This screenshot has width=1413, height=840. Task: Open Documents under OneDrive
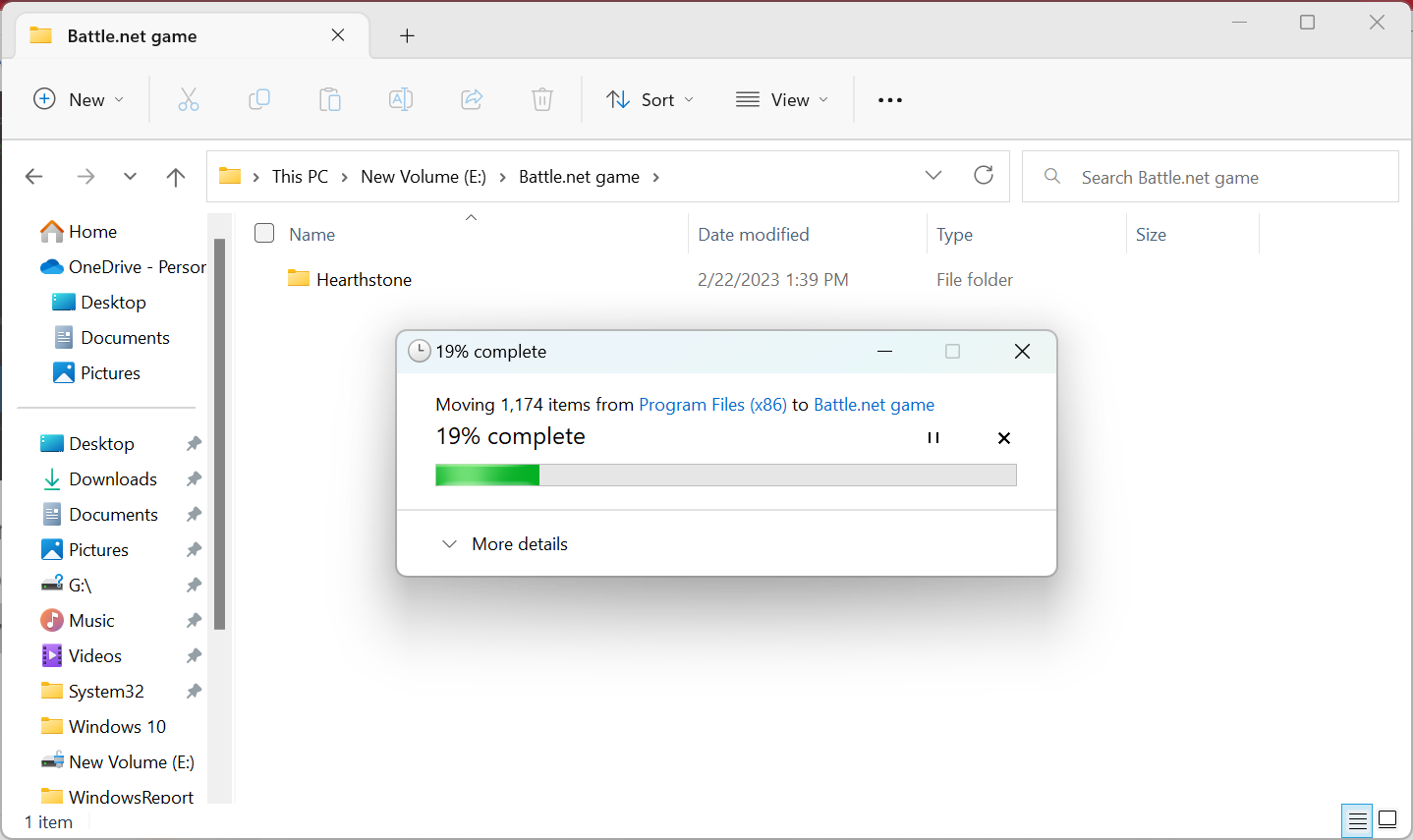(111, 338)
